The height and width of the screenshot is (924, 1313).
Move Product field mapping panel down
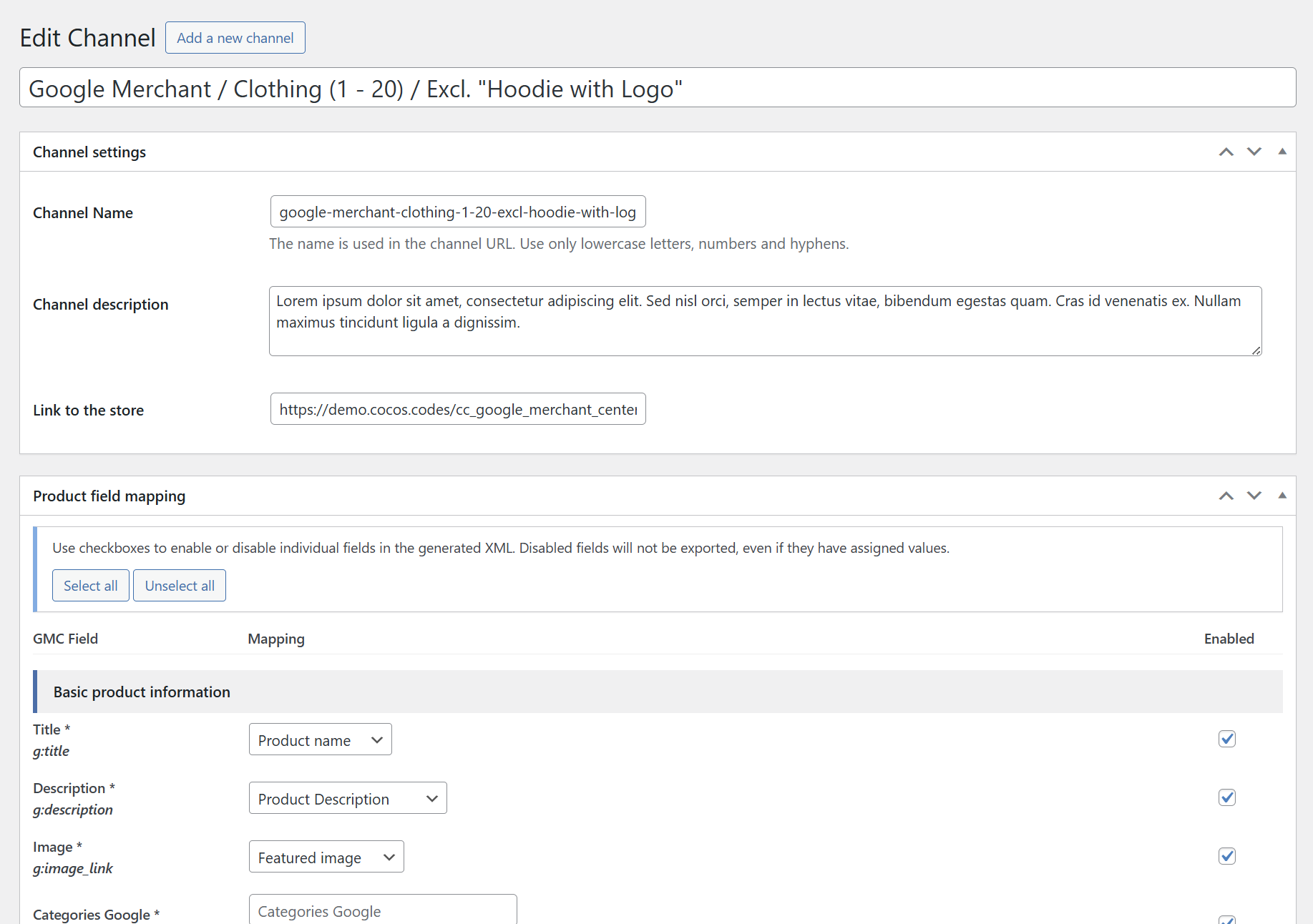click(1254, 496)
